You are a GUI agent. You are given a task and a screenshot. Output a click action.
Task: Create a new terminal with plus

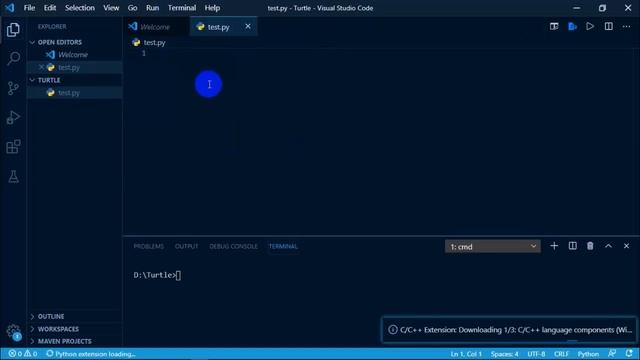tap(554, 246)
